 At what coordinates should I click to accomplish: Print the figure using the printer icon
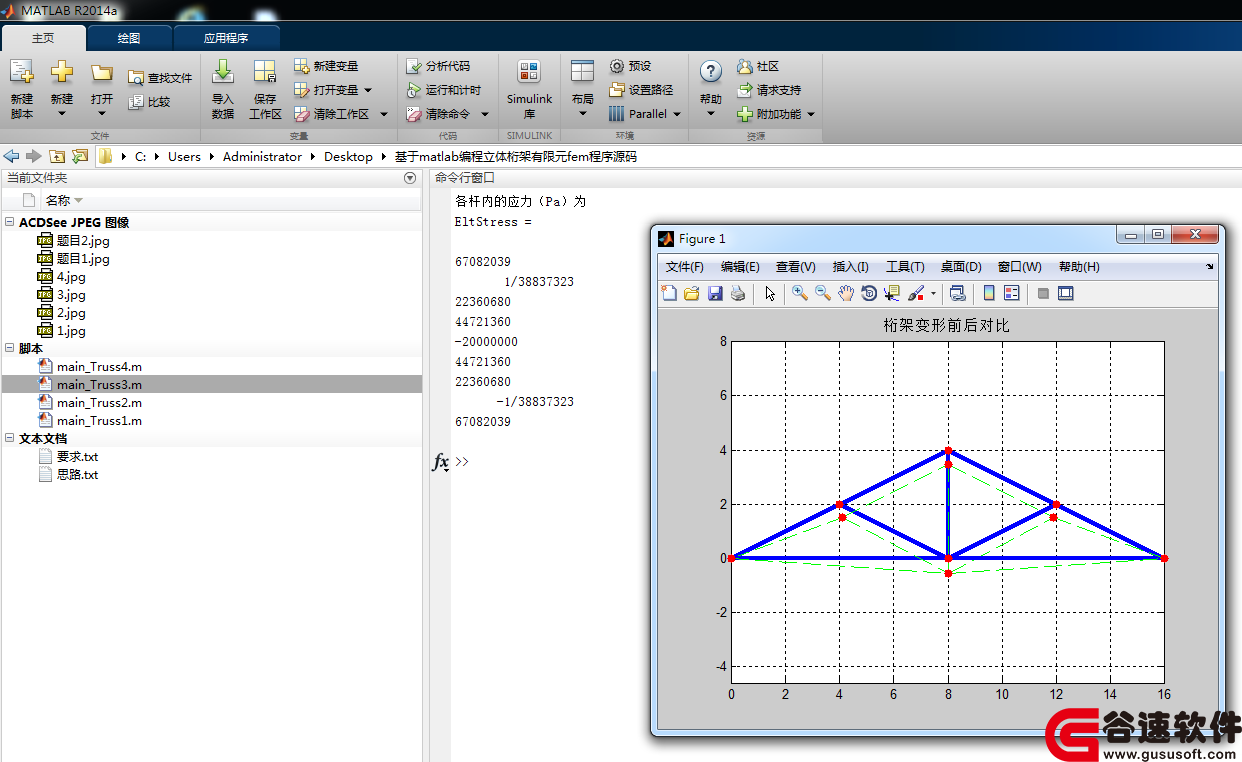(738, 293)
